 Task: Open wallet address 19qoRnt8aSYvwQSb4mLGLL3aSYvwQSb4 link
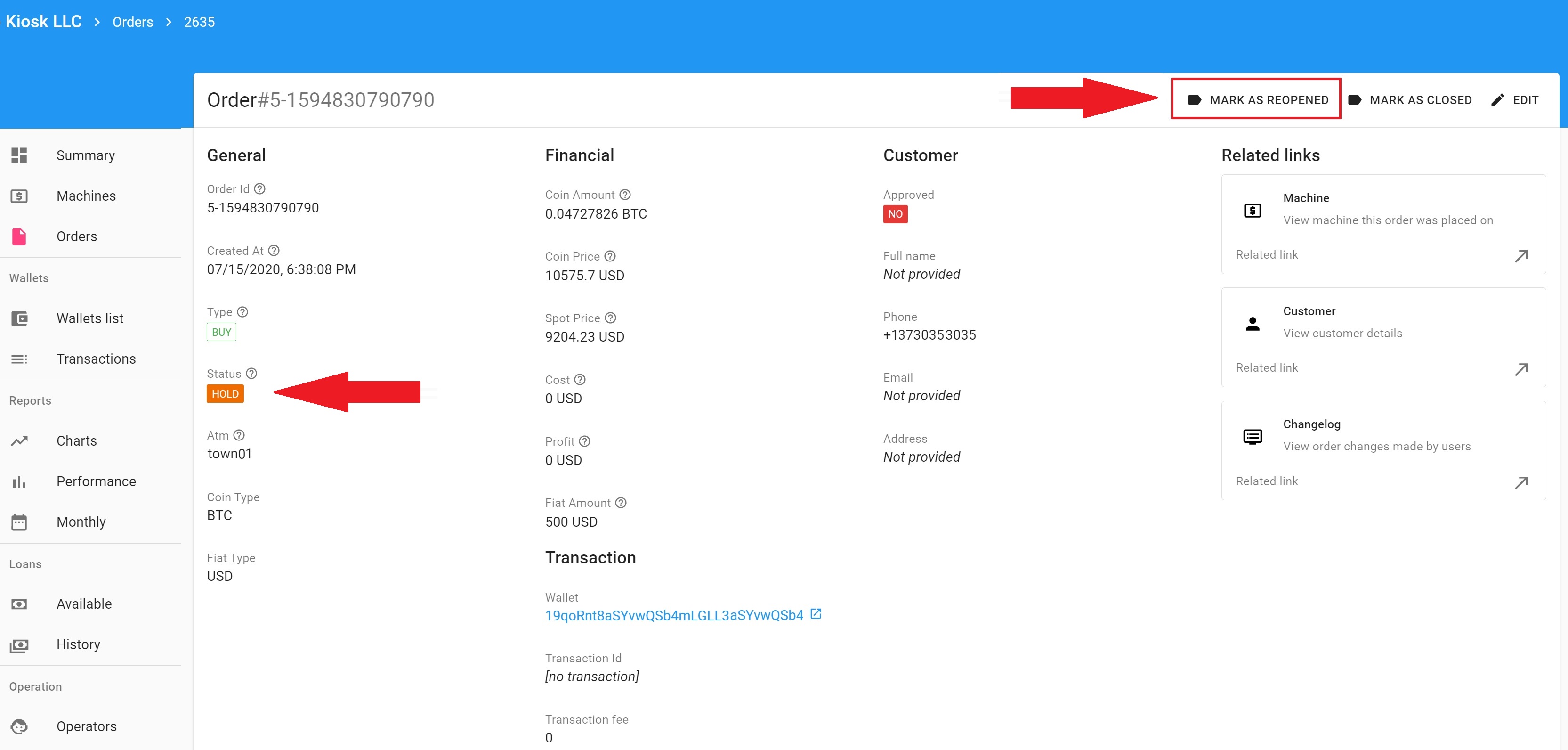tap(674, 615)
